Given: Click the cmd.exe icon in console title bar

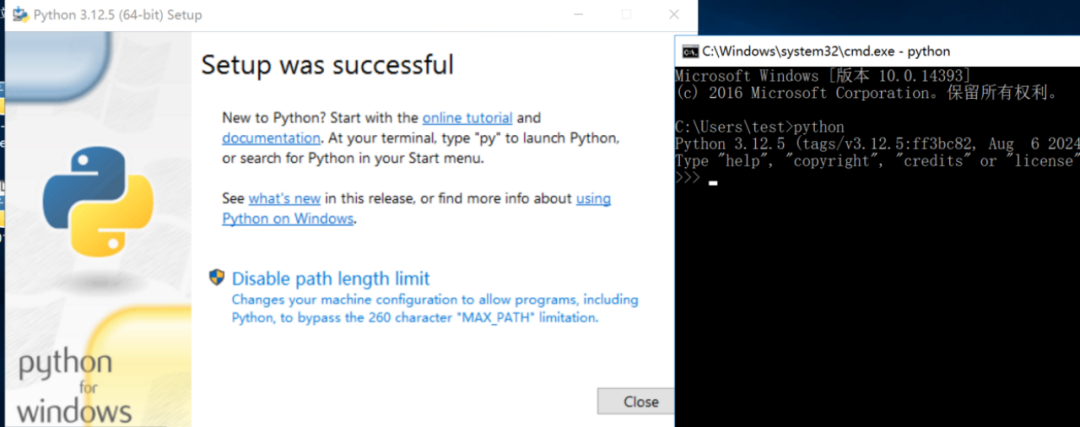Looking at the screenshot, I should [x=689, y=51].
